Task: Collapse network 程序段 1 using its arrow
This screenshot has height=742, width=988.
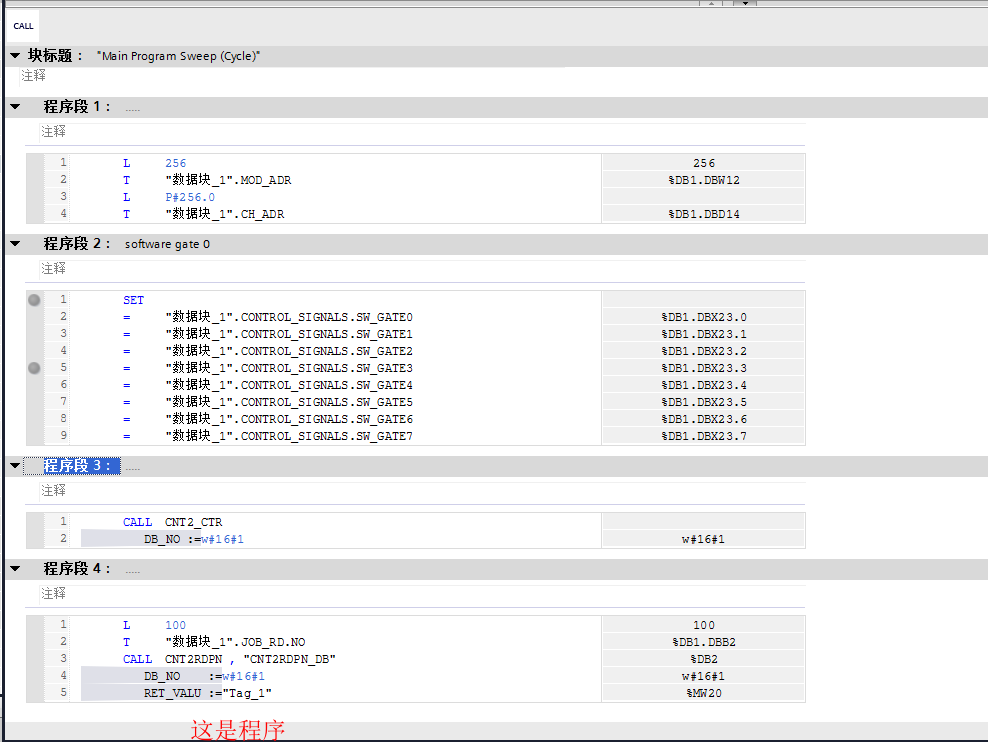Action: click(x=14, y=107)
